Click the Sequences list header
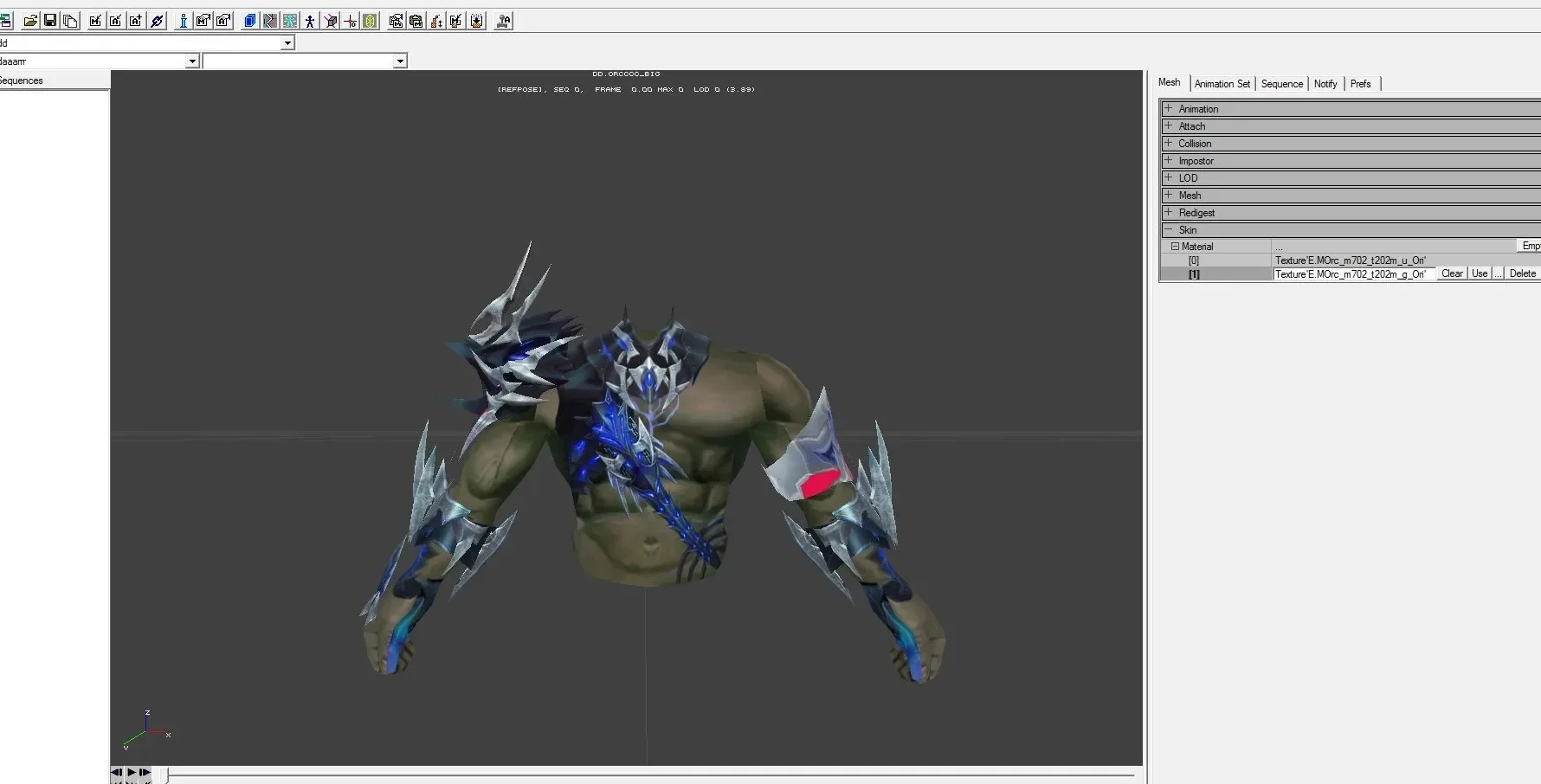1541x784 pixels. (55, 80)
